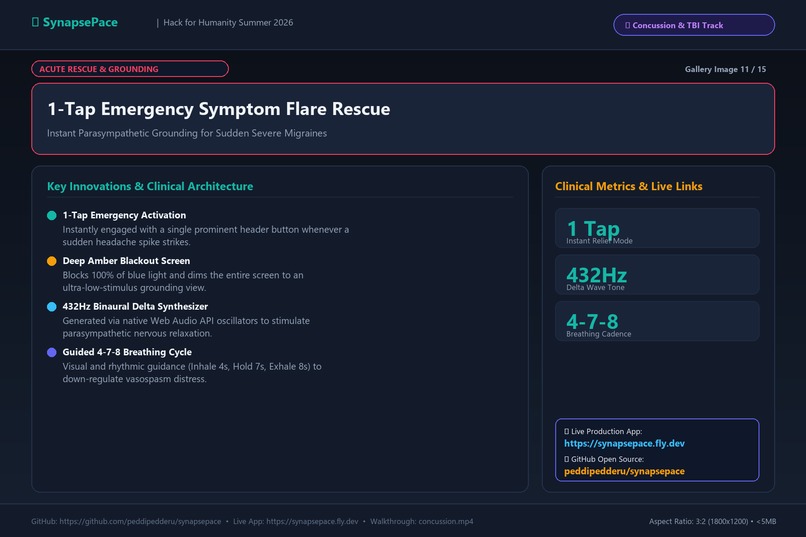Click the Concussion & TBI Track badge
Image resolution: width=806 pixels, height=537 pixels.
[693, 25]
